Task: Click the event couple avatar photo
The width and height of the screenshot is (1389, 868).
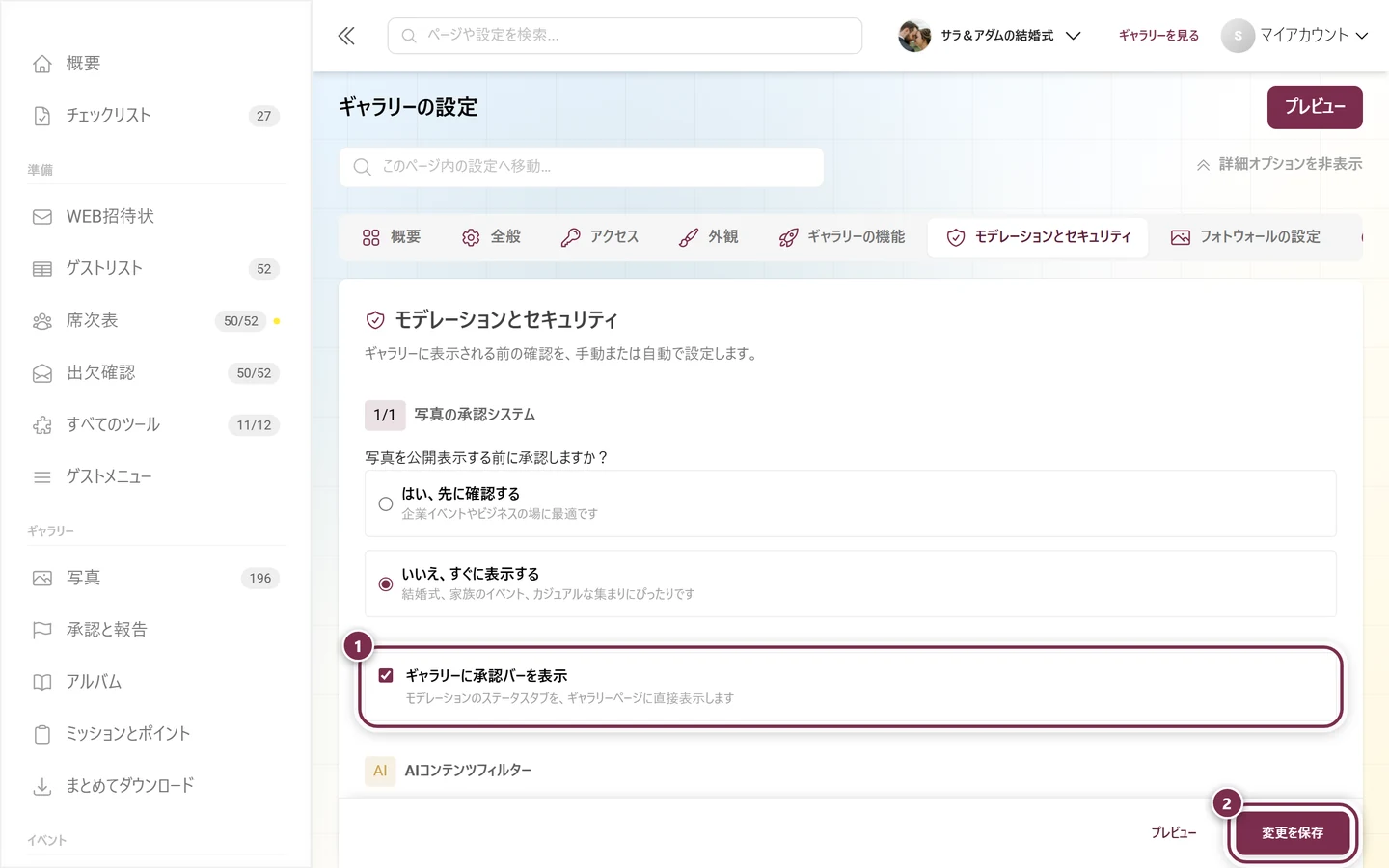Action: pyautogui.click(x=914, y=36)
